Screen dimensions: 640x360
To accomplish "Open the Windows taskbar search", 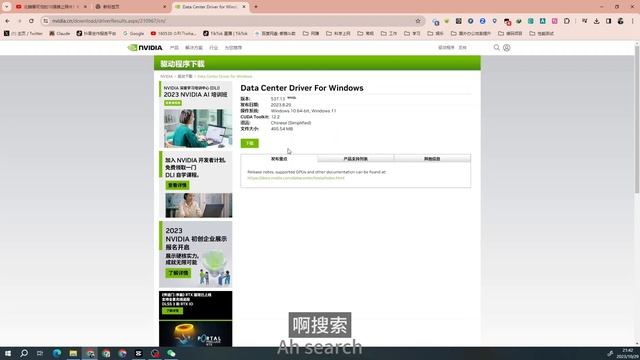I will coord(24,353).
